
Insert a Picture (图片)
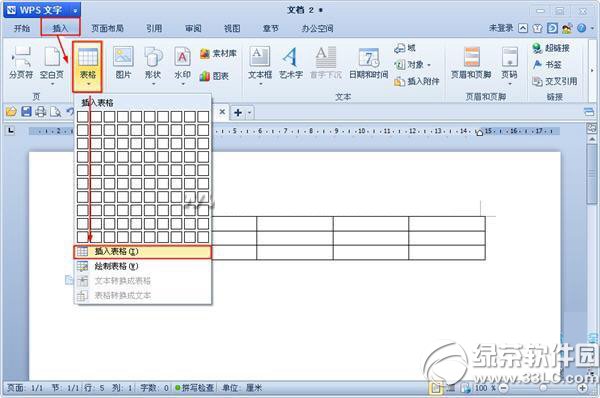123,62
